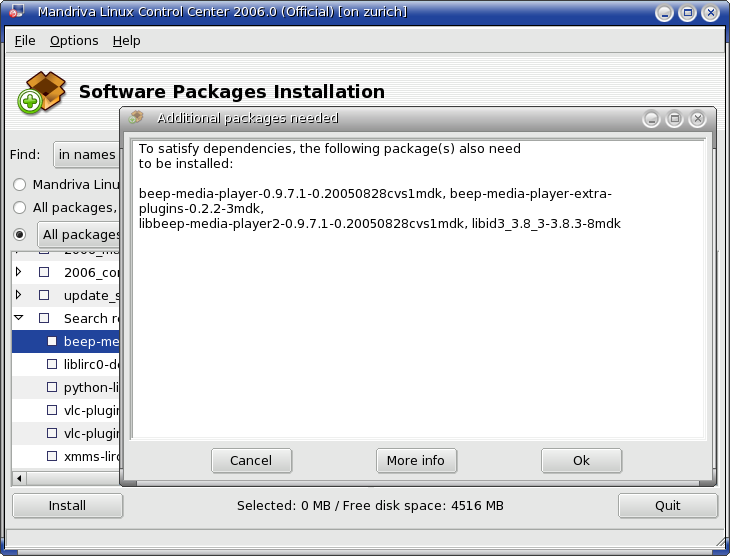Tick the update_source group checkbox
This screenshot has height=556, width=730.
tap(44, 295)
